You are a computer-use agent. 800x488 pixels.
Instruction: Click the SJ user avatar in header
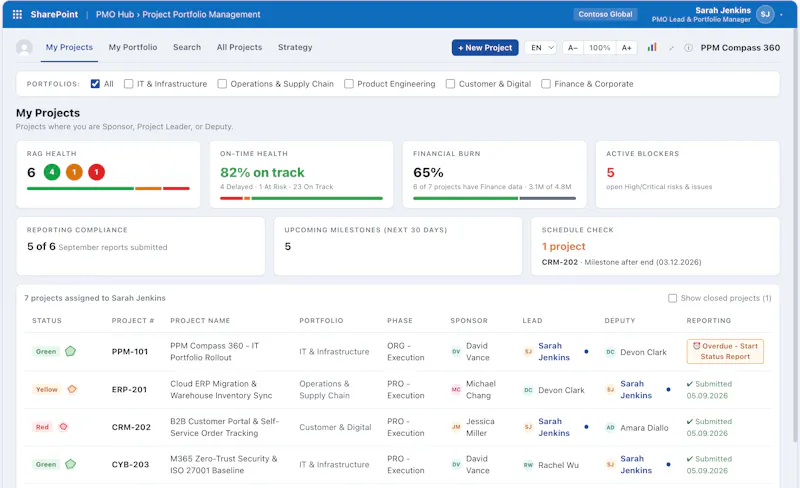(x=765, y=14)
